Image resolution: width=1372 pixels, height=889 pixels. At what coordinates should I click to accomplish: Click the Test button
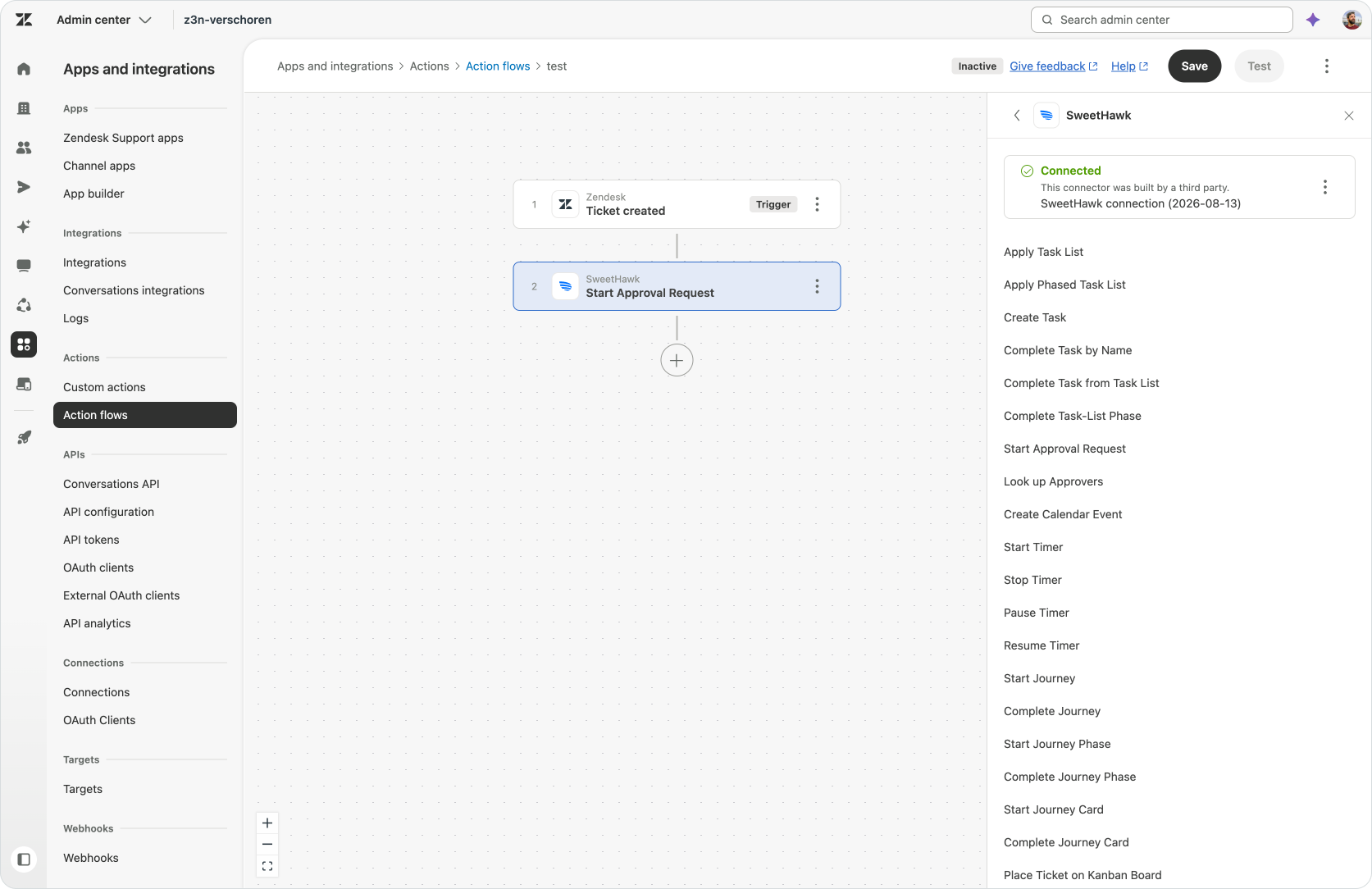[1260, 66]
